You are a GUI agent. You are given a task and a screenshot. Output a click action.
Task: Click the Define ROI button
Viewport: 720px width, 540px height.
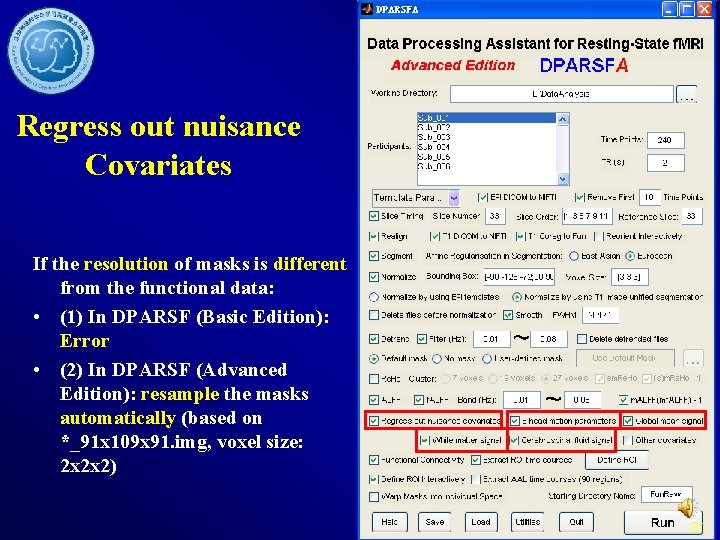617,460
